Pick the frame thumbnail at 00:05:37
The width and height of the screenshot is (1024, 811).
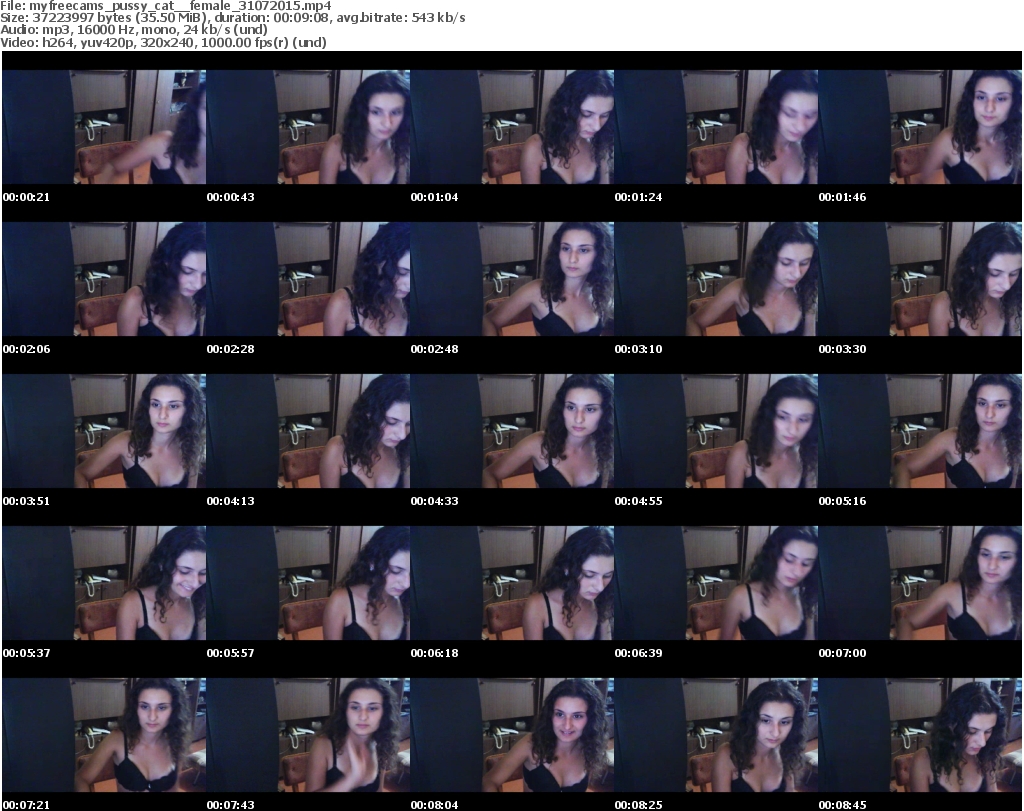pos(104,583)
